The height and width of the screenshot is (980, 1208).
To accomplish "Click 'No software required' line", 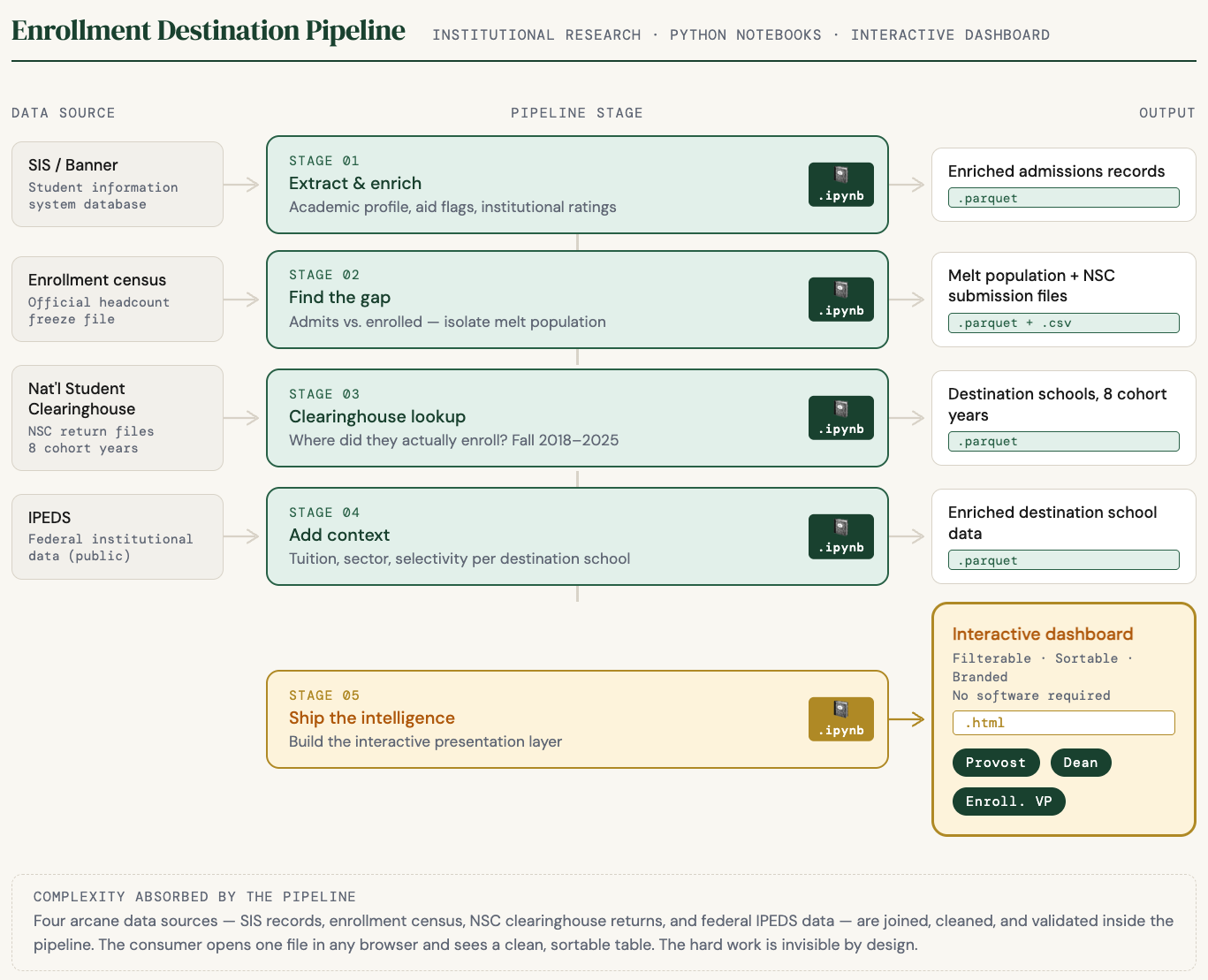I will coord(1031,695).
